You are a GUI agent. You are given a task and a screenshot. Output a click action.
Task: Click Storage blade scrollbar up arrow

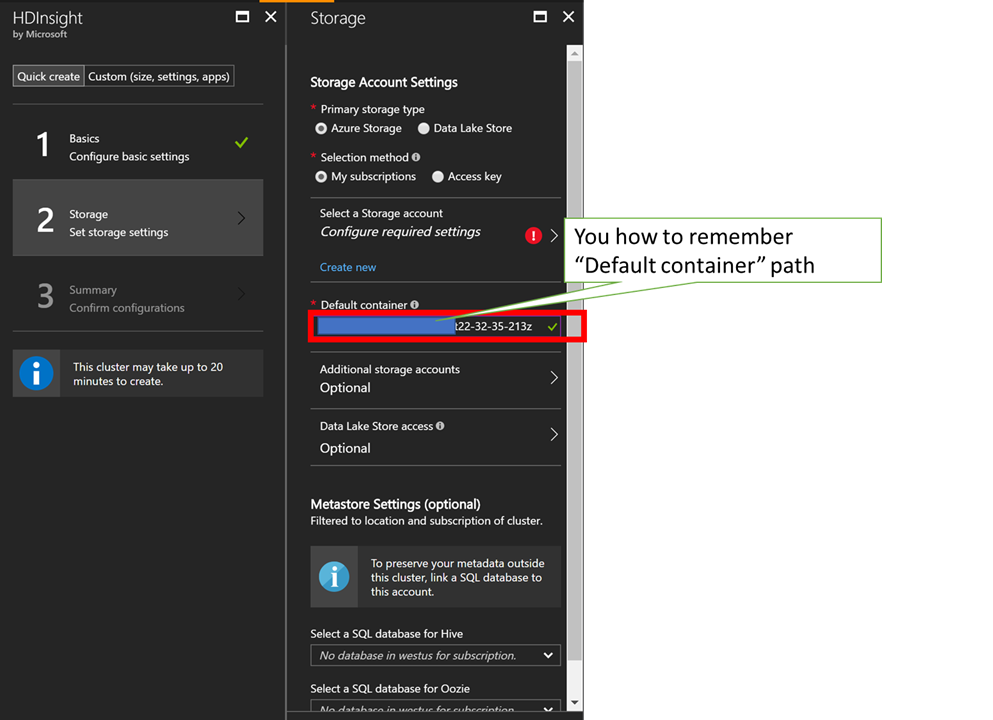coord(574,54)
